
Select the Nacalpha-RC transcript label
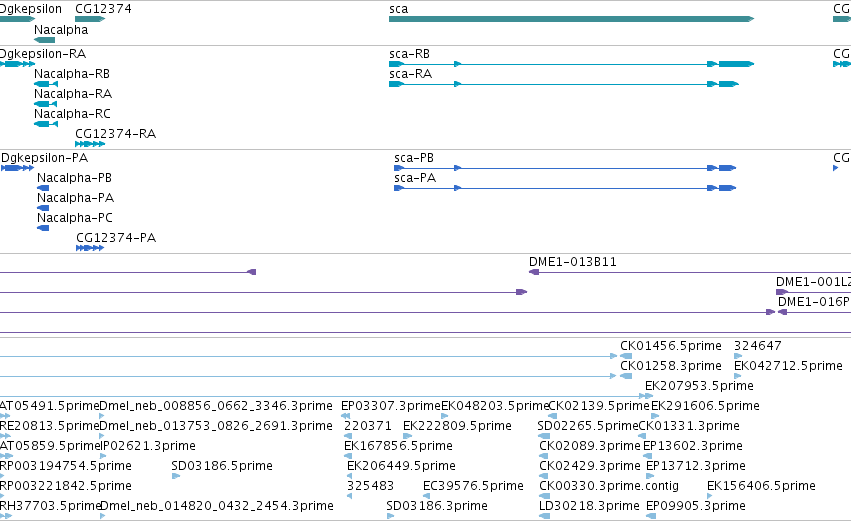72,114
